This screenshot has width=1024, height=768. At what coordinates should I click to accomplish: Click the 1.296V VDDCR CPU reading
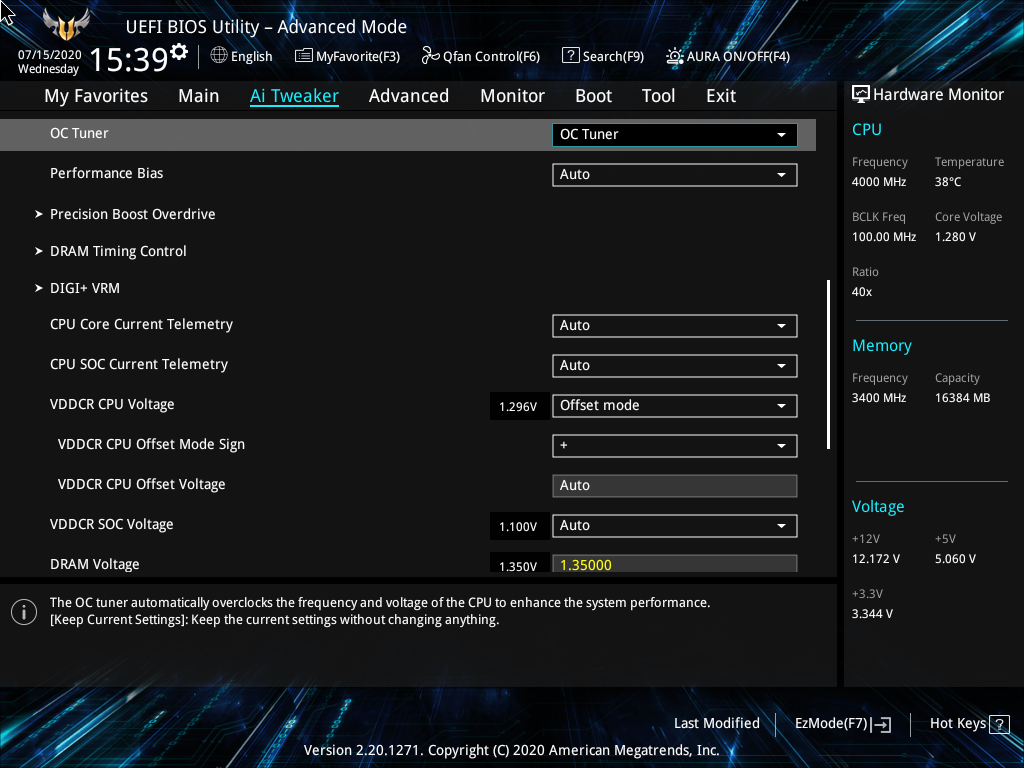coord(518,407)
